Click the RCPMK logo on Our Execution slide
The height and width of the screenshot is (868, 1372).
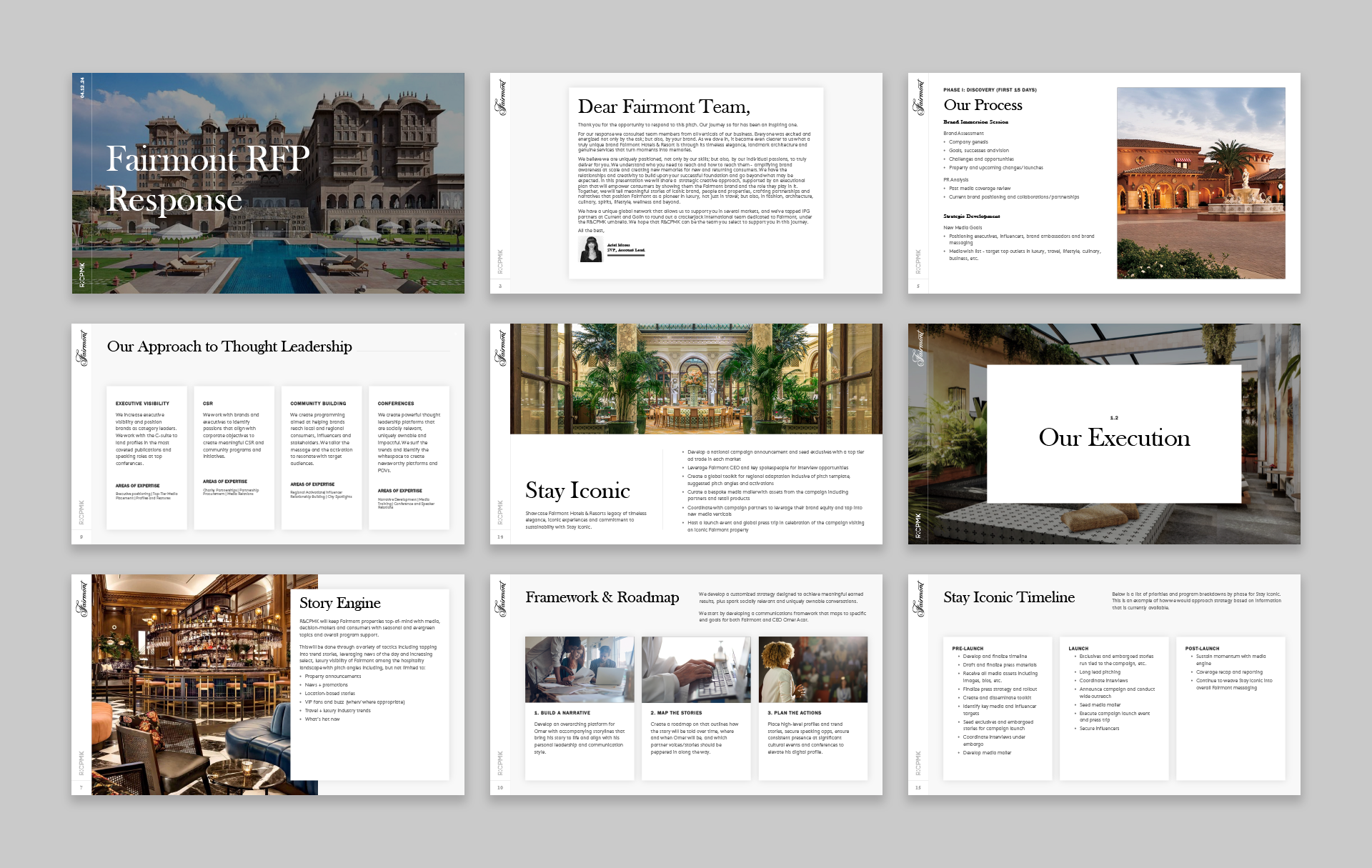(918, 526)
